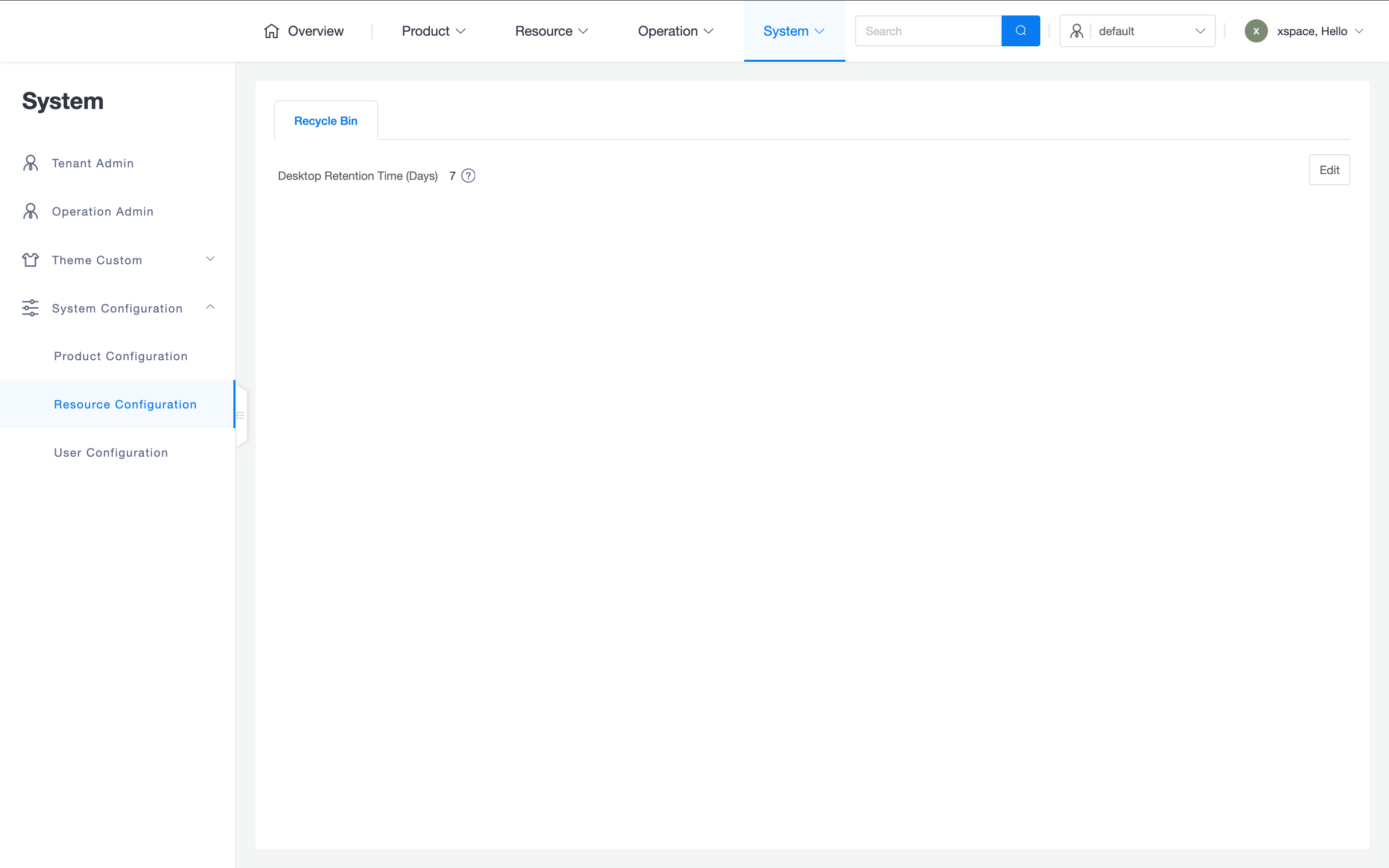Expand the Theme Custom submenu chevron

coord(210,259)
